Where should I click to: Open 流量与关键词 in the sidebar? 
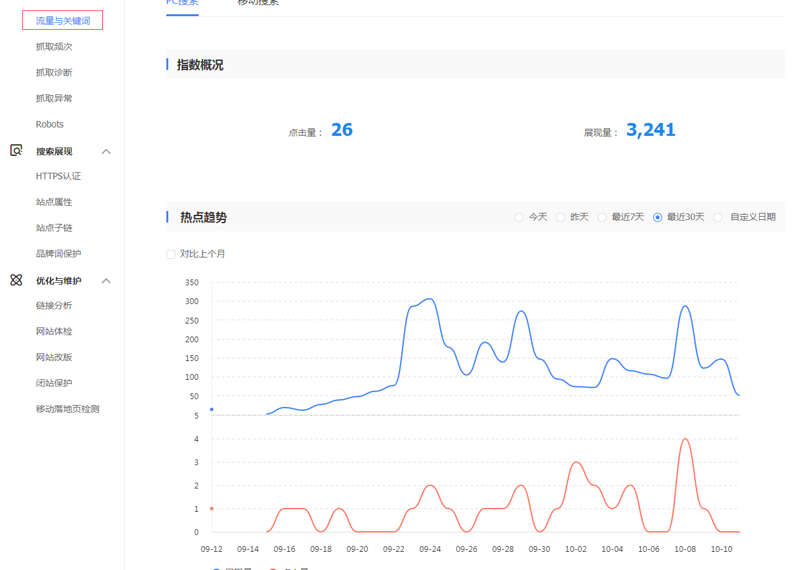click(x=62, y=21)
